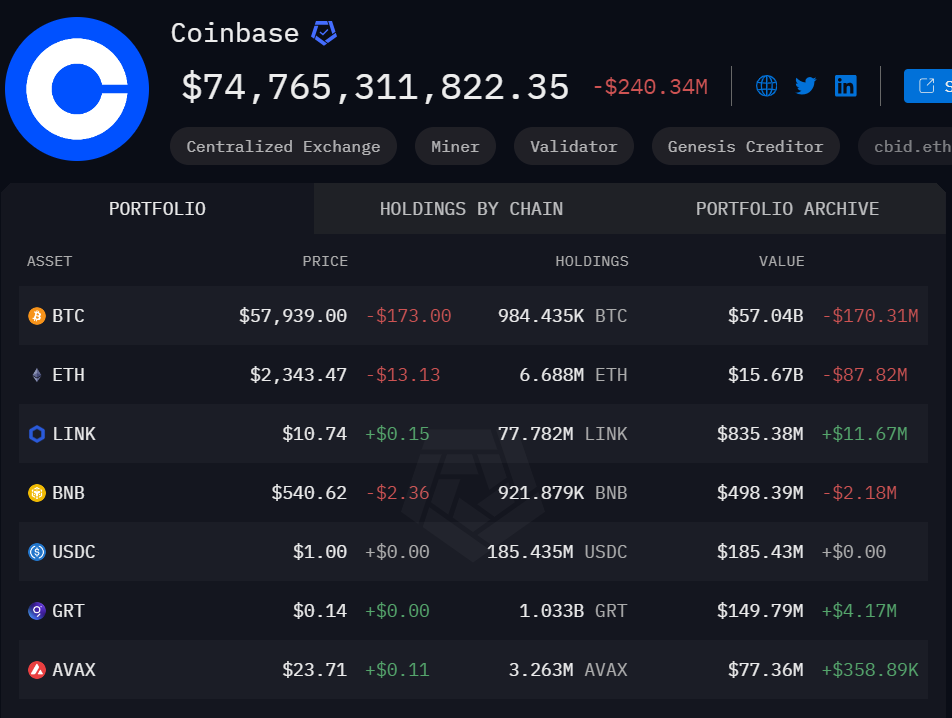Screen dimensions: 952x718
Task: Sort the table by VALUE column
Action: [781, 261]
